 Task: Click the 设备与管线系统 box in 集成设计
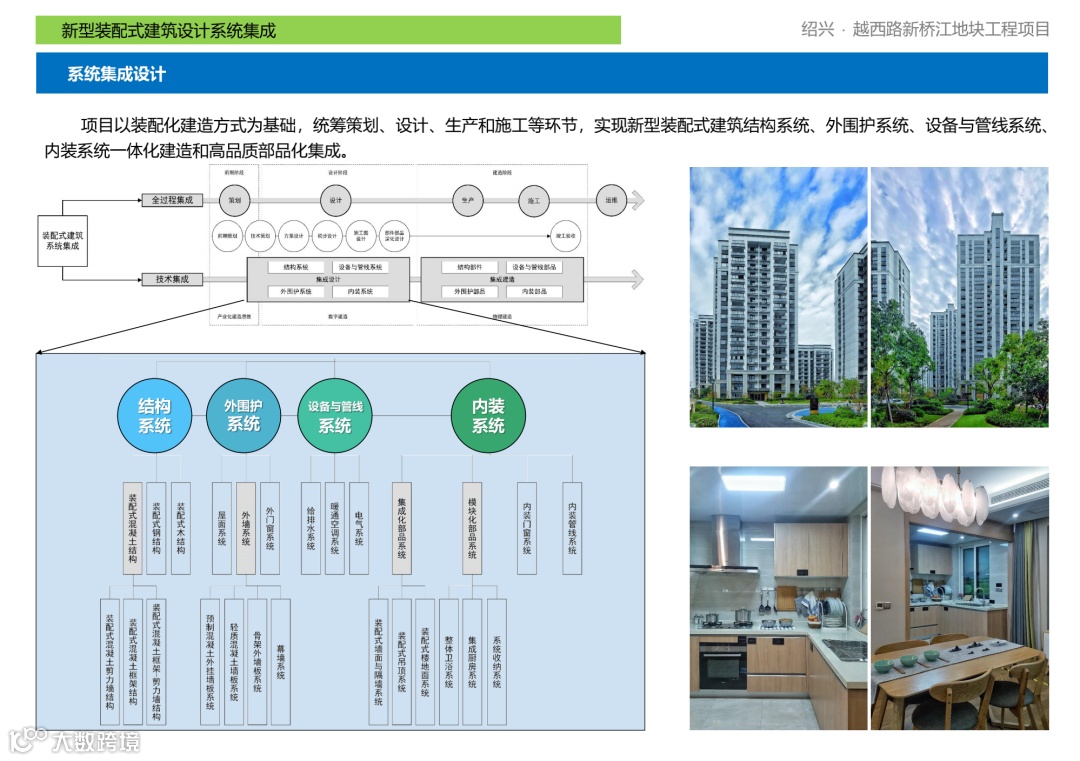tap(360, 267)
